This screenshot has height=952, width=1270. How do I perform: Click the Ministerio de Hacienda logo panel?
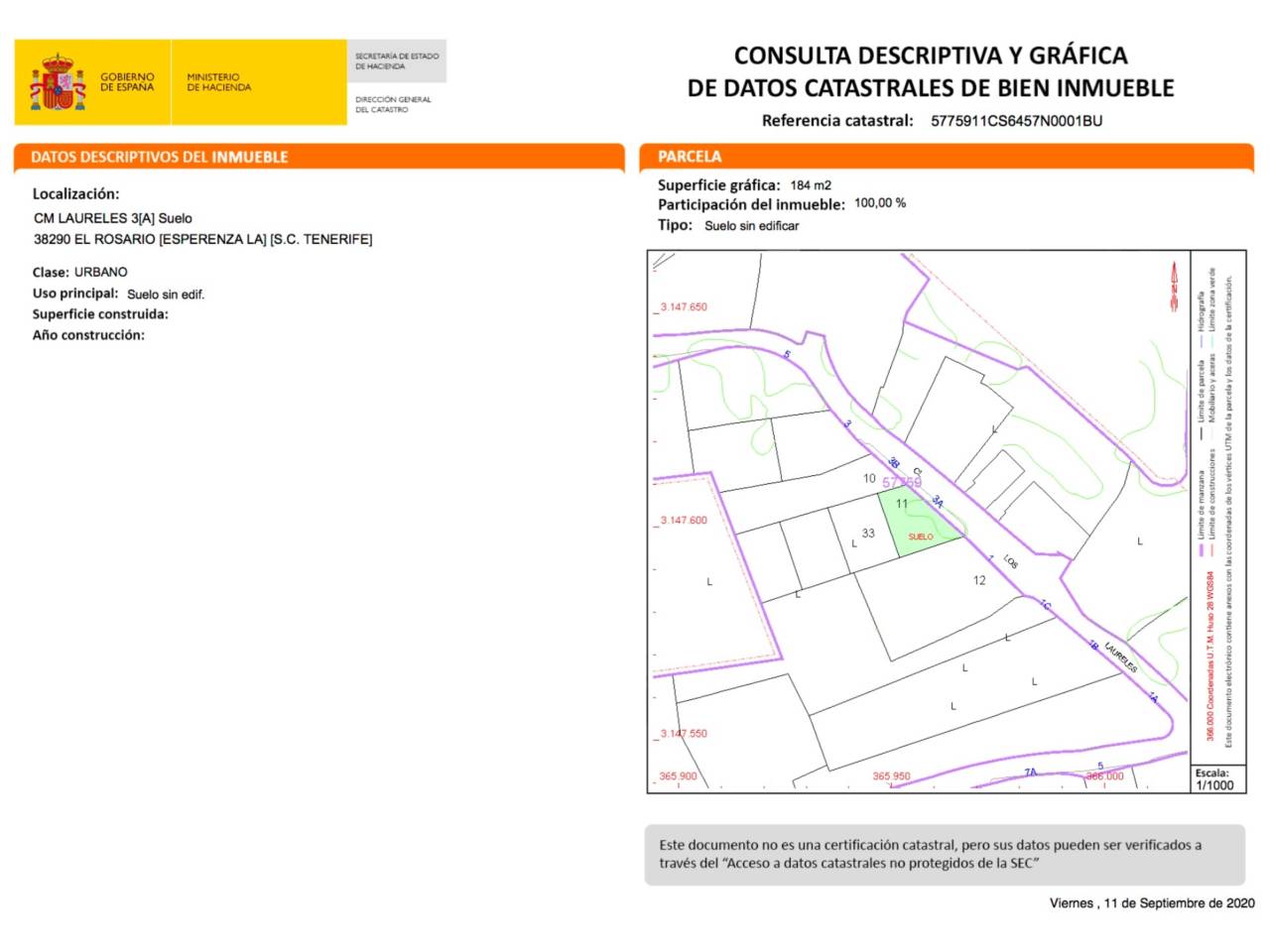tap(259, 82)
